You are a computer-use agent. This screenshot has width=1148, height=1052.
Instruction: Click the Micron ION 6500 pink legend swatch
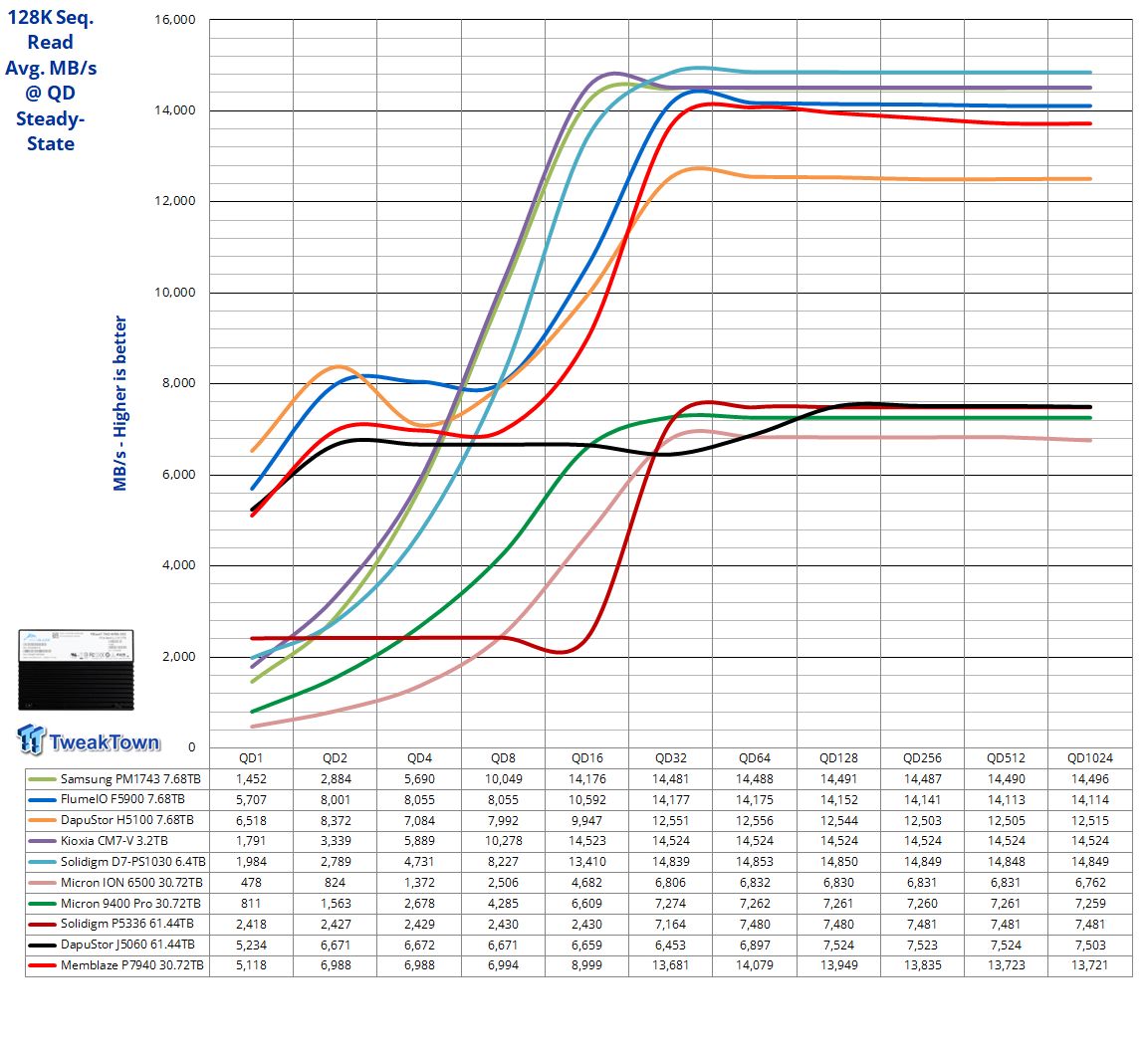(x=42, y=883)
